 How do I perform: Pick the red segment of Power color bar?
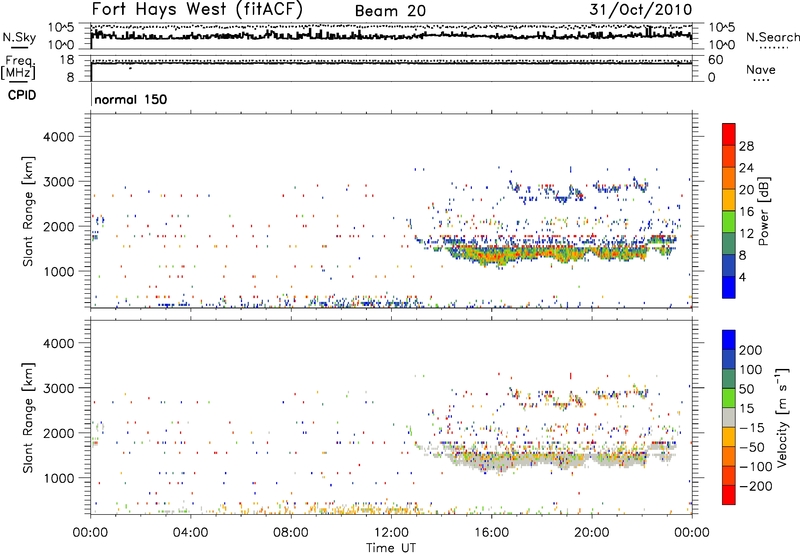pyautogui.click(x=729, y=135)
